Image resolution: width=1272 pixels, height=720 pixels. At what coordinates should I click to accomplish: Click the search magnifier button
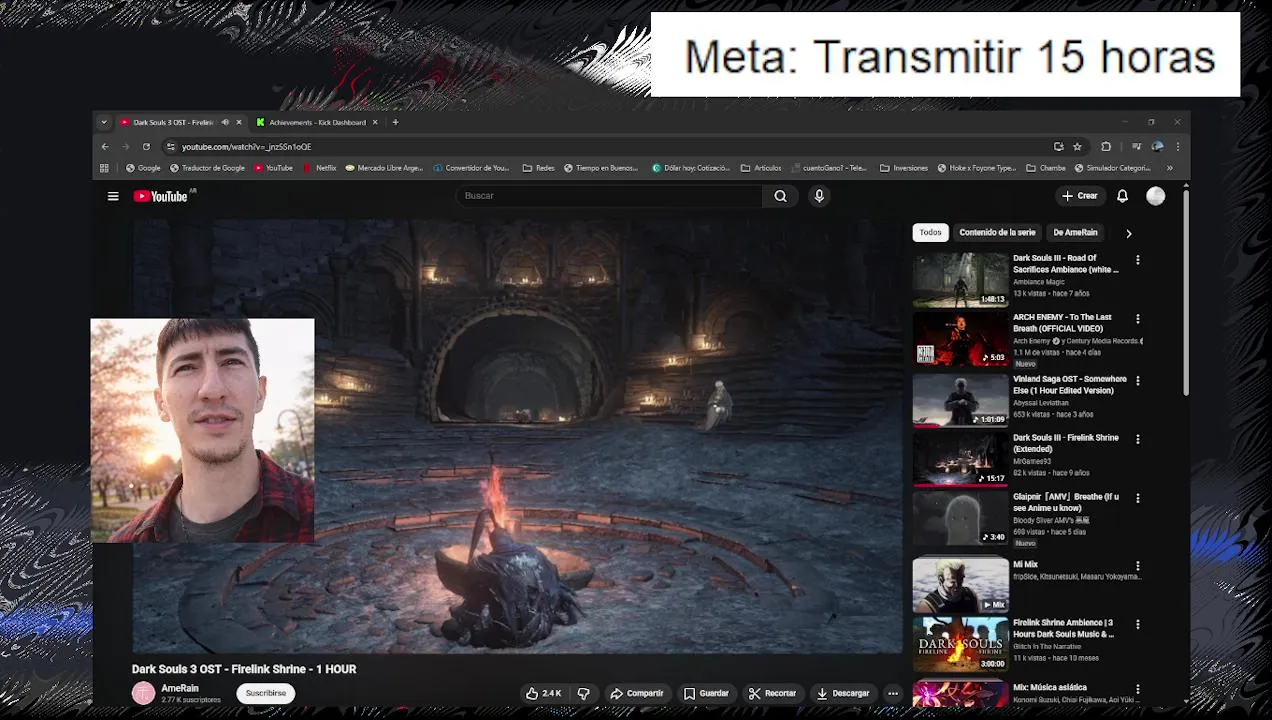pyautogui.click(x=780, y=196)
